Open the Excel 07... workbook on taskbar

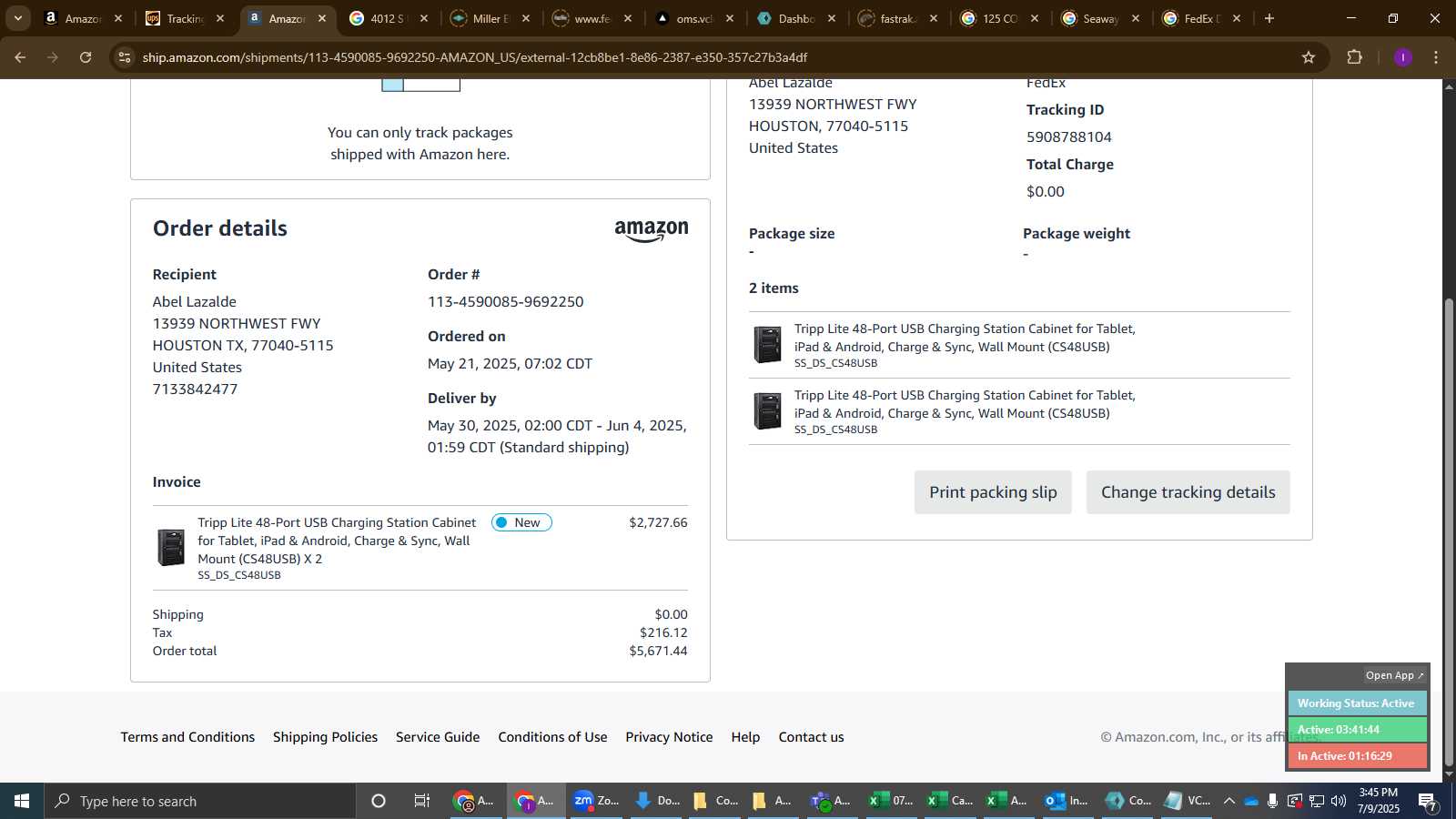[x=890, y=801]
